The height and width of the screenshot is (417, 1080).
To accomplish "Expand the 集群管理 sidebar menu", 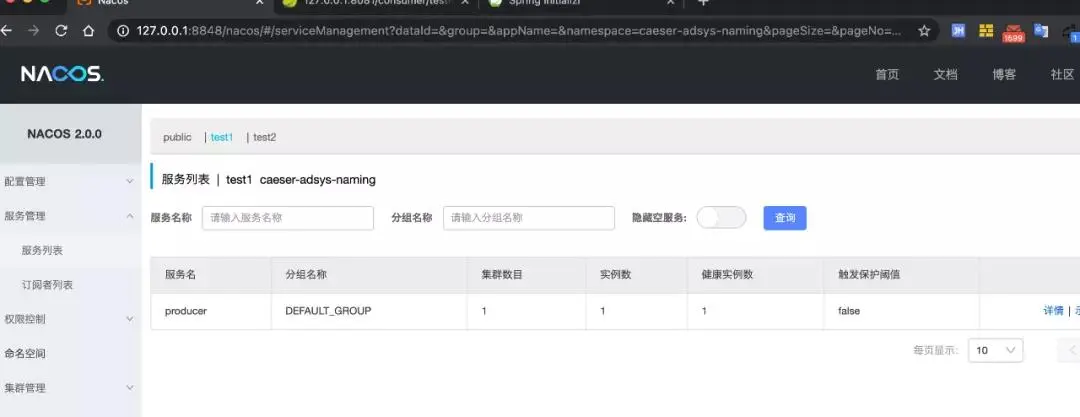I will pos(70,388).
